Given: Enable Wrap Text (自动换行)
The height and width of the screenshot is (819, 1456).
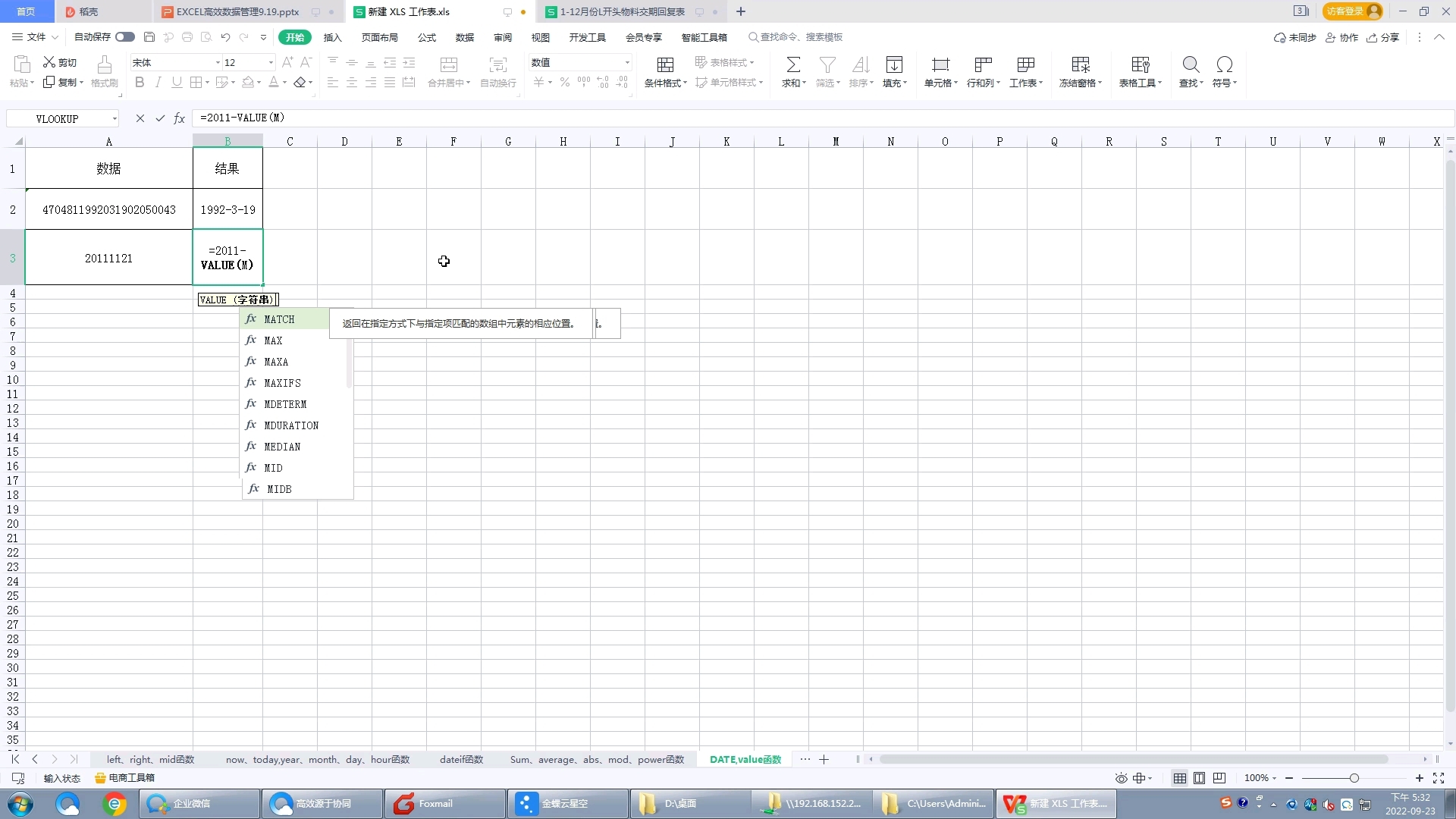Looking at the screenshot, I should tap(497, 72).
